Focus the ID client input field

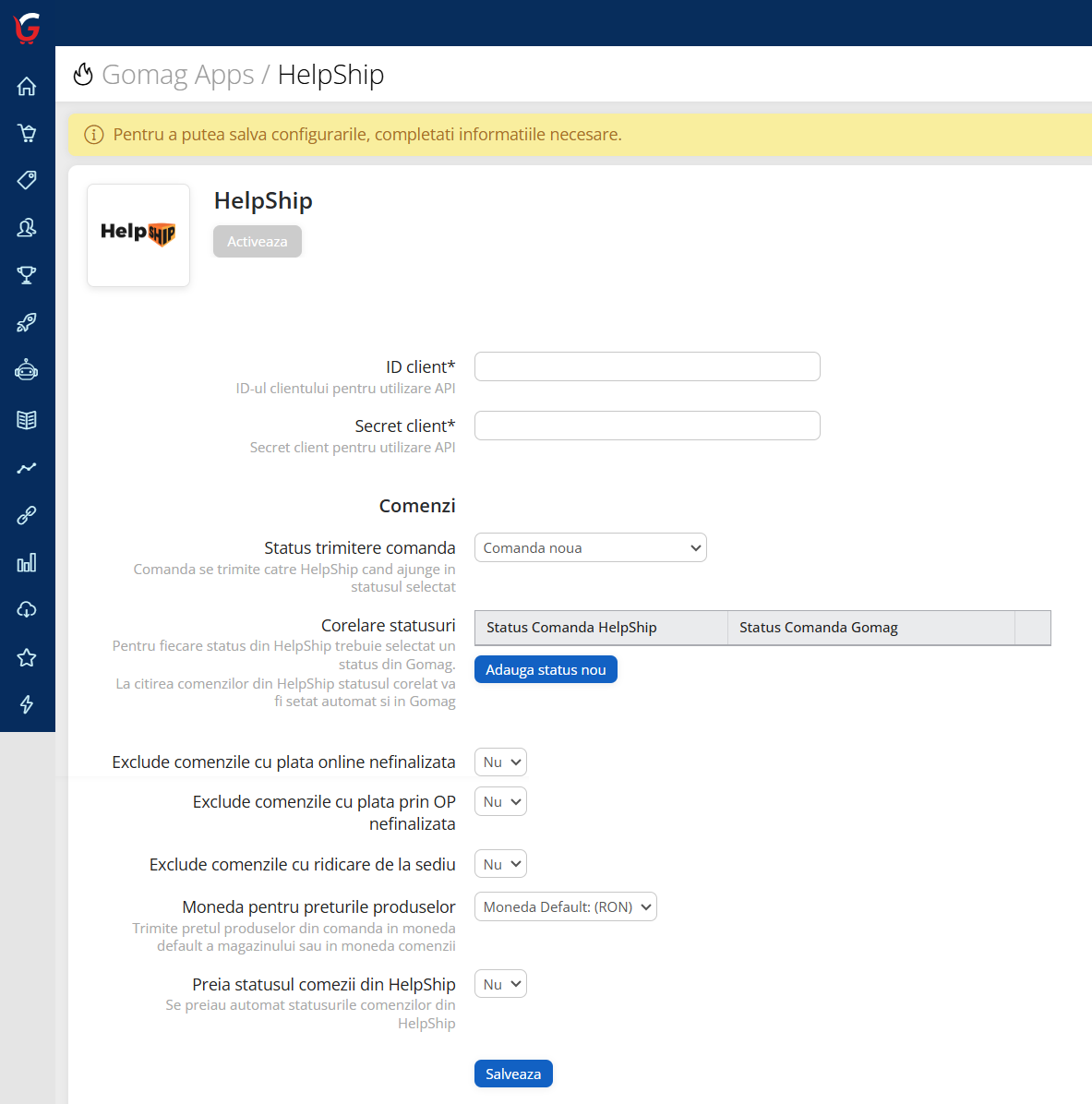[x=647, y=366]
